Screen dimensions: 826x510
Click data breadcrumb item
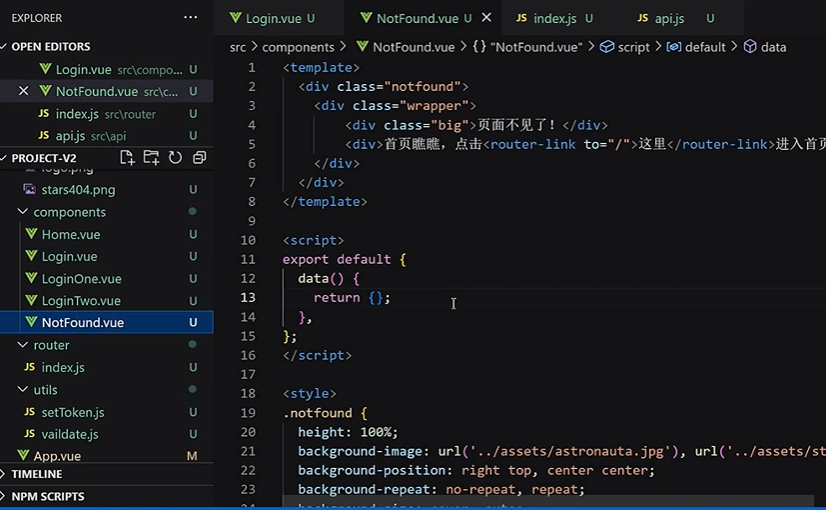tap(765, 47)
